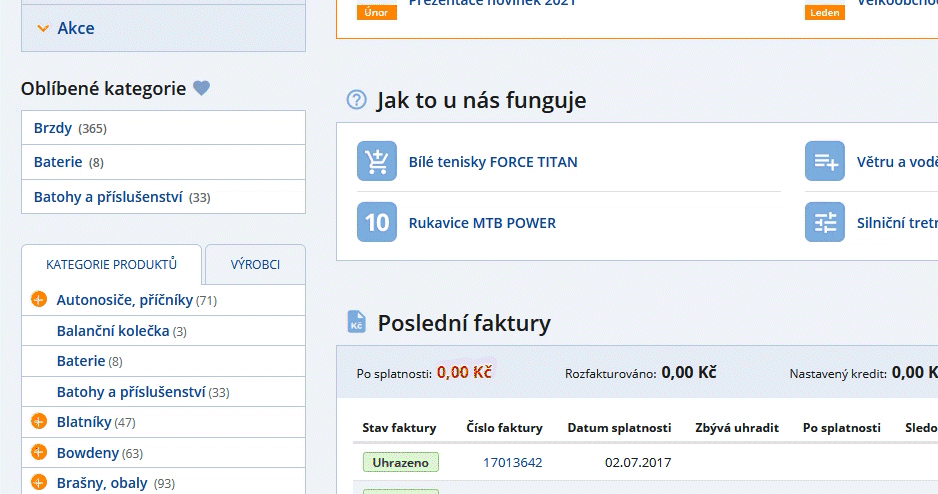Open invoice number 17013642

(512, 462)
